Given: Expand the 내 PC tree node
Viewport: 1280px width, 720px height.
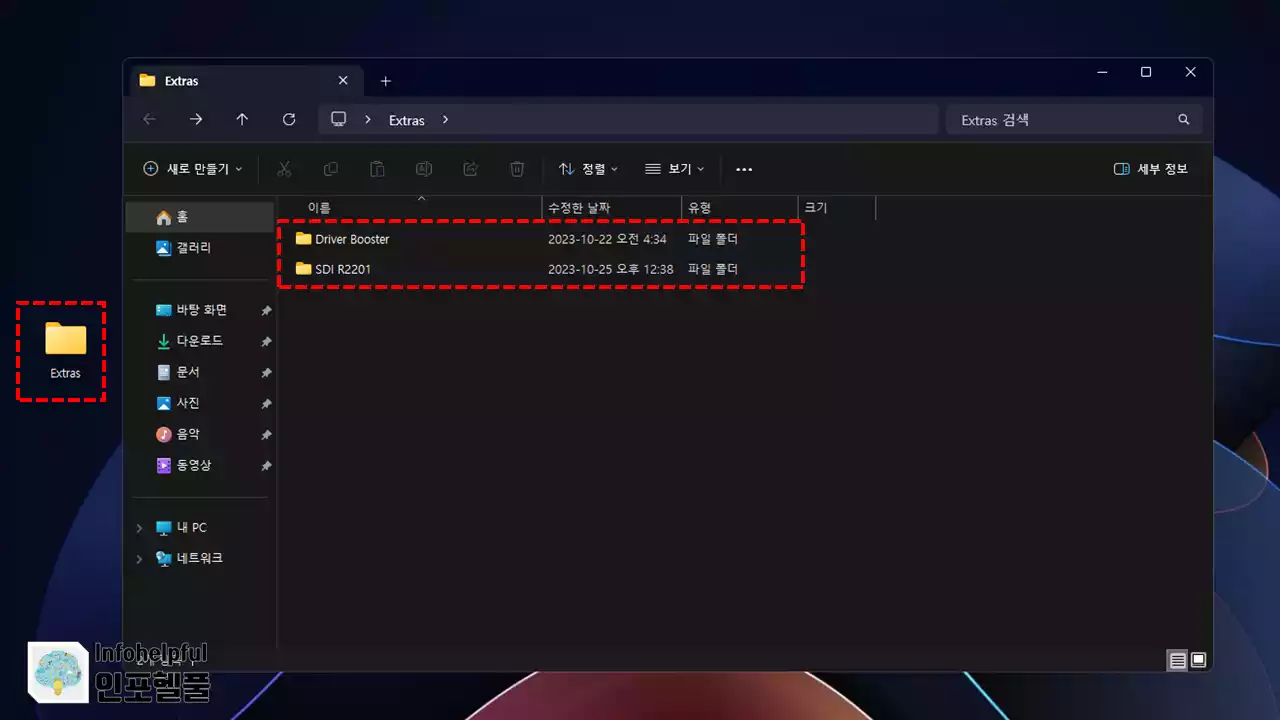Looking at the screenshot, I should [x=139, y=527].
